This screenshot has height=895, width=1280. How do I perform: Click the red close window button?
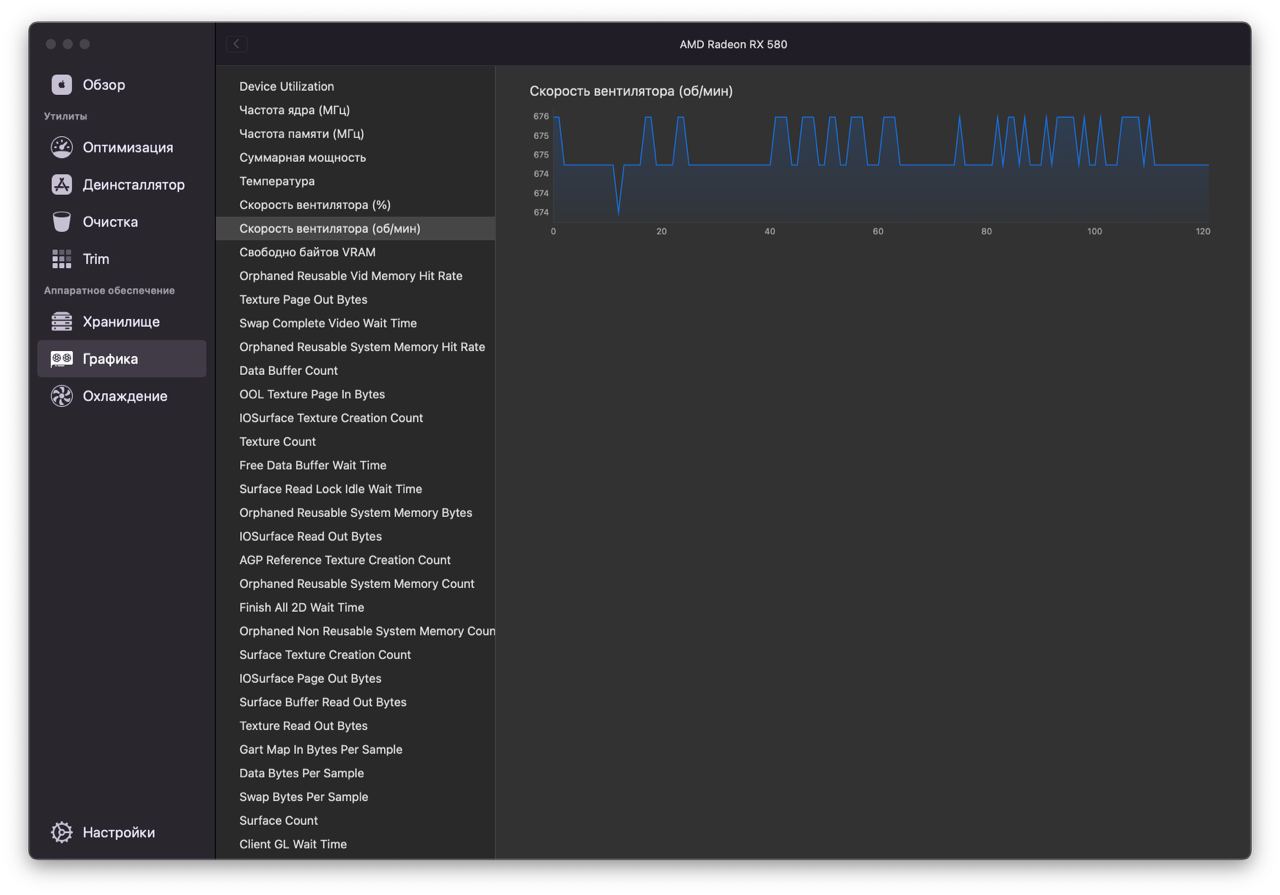point(51,44)
